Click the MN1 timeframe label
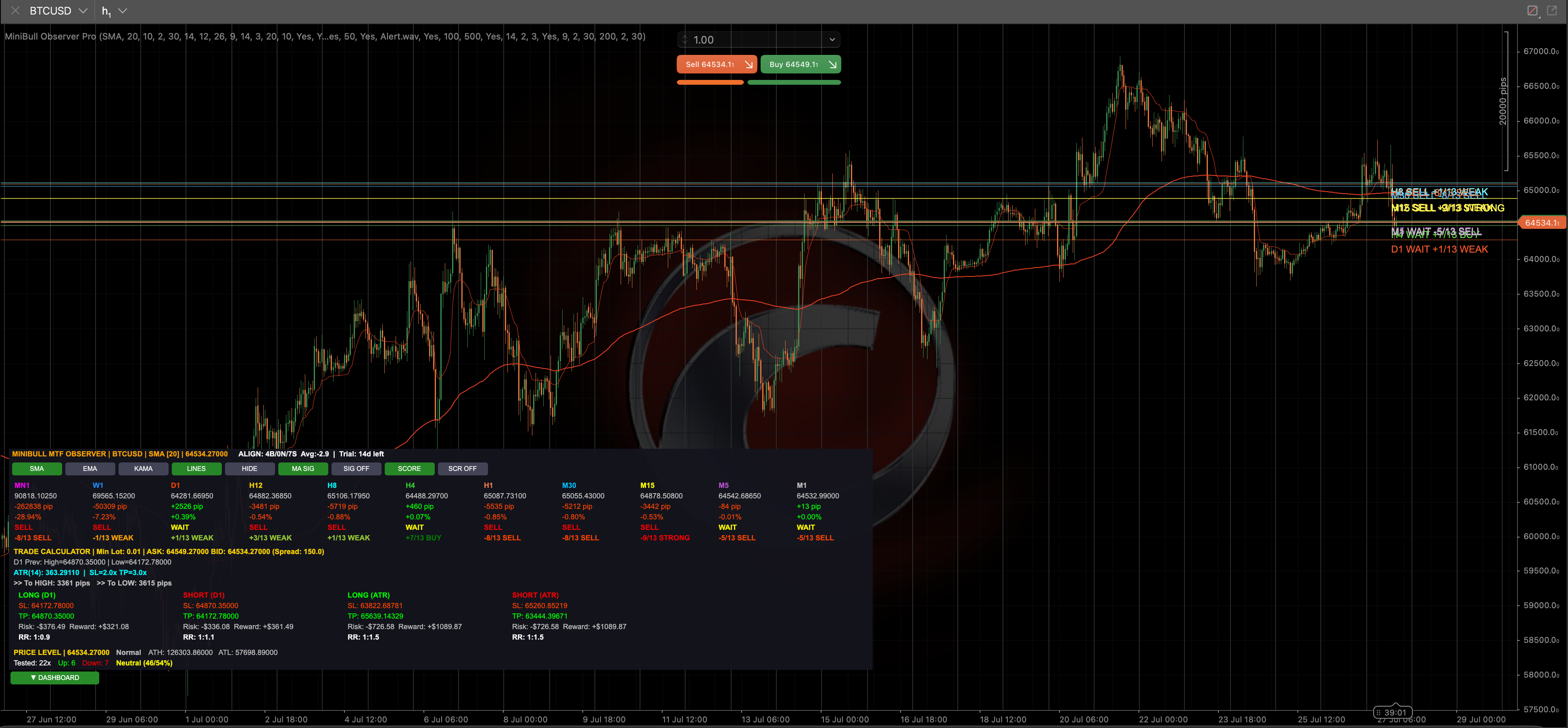The image size is (1568, 728). (x=22, y=485)
